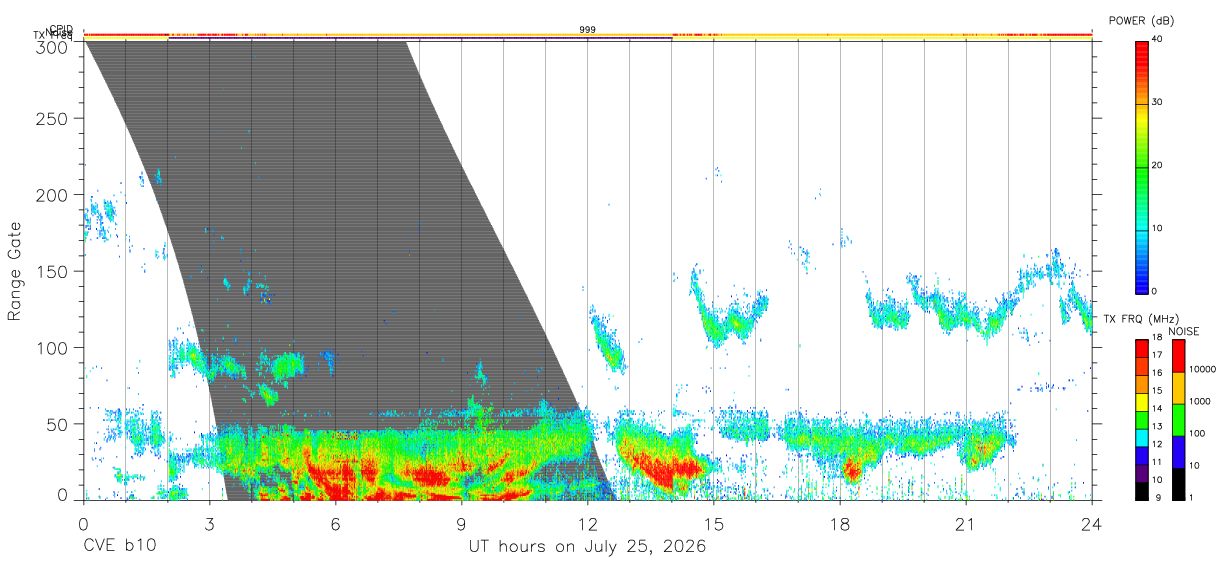Click the green segment of the NOISE bar
Screen dimensions: 1228x567
(x=1178, y=420)
